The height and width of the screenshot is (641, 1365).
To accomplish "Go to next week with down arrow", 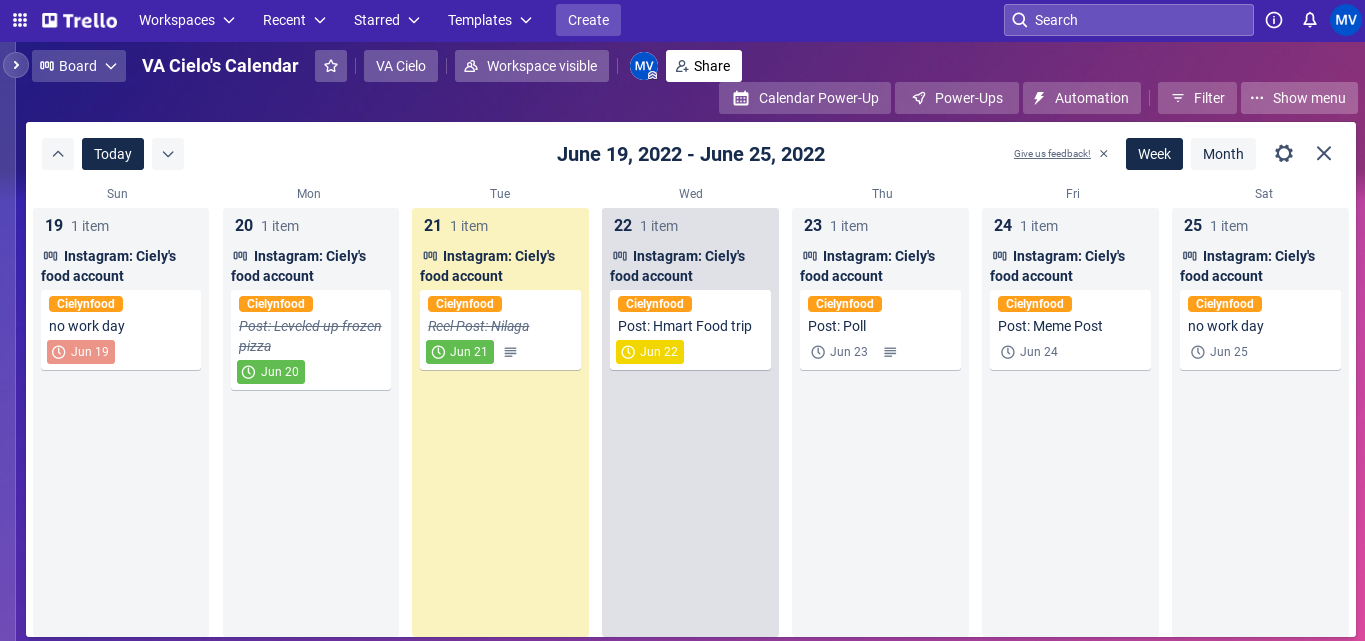I will click(x=168, y=154).
